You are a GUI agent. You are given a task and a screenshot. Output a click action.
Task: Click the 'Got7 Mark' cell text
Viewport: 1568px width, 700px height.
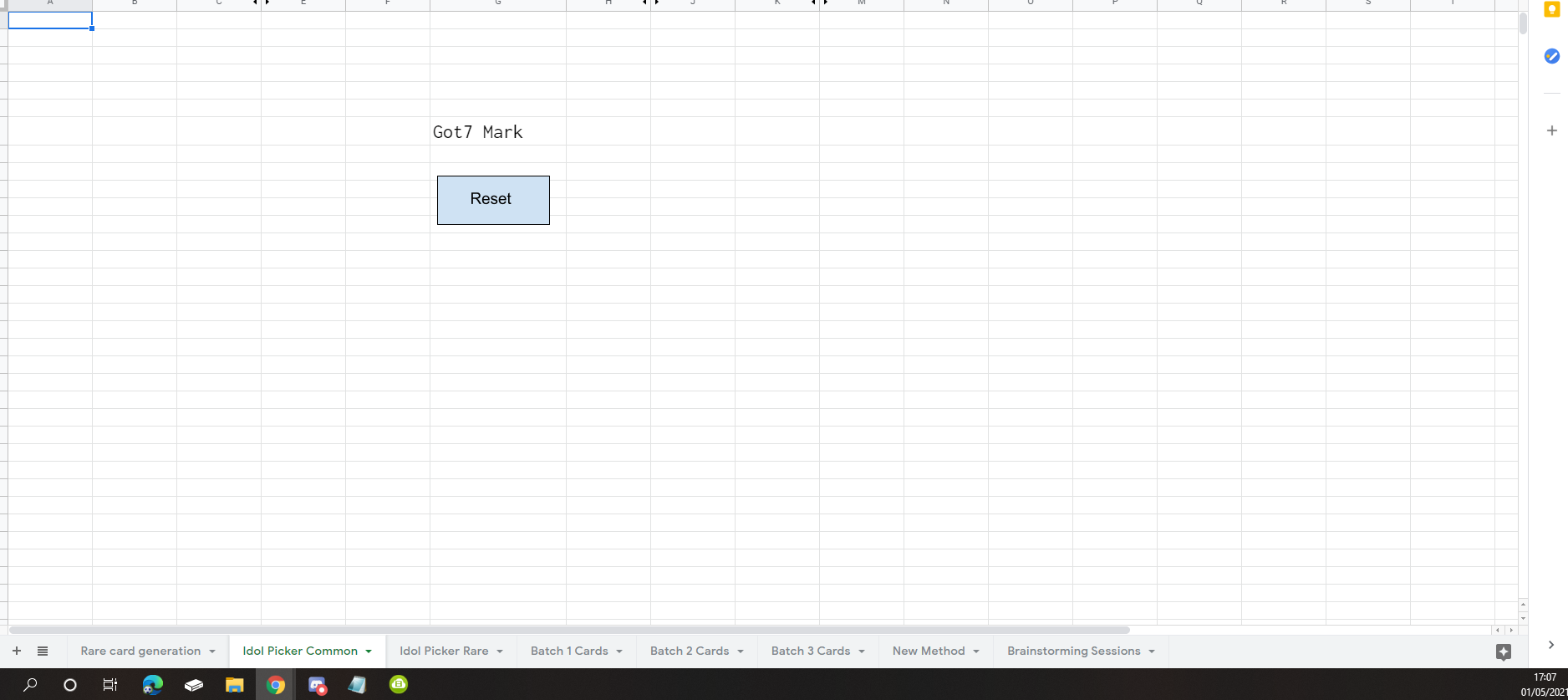[477, 132]
